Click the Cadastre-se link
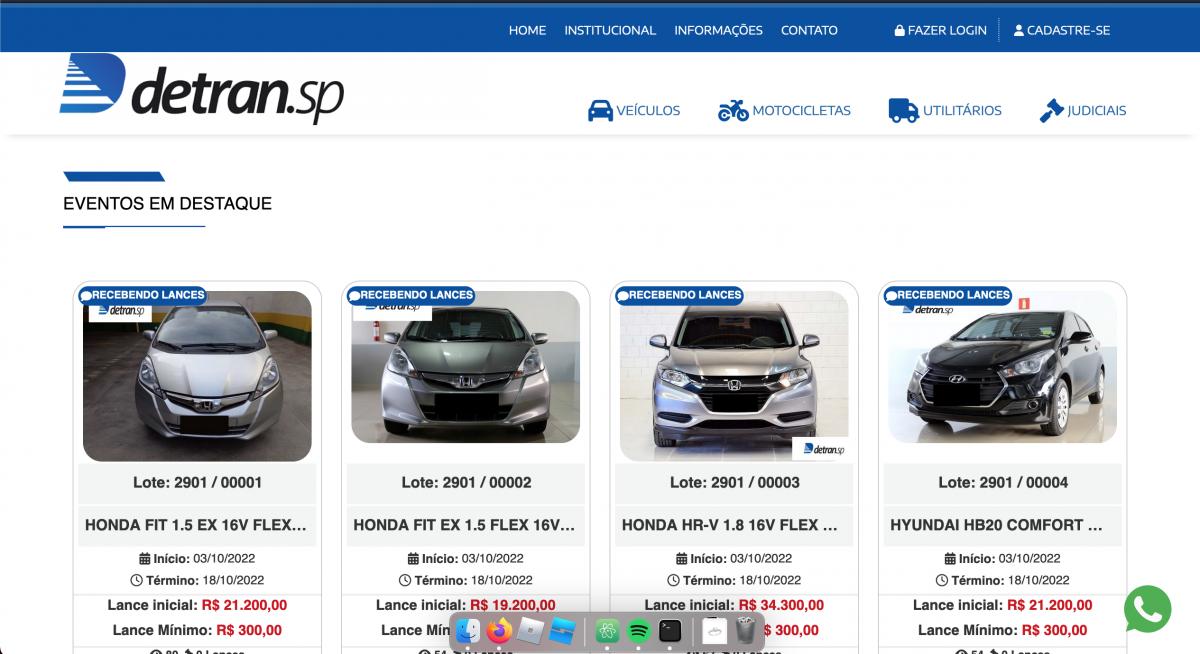Image resolution: width=1200 pixels, height=654 pixels. coord(1062,31)
